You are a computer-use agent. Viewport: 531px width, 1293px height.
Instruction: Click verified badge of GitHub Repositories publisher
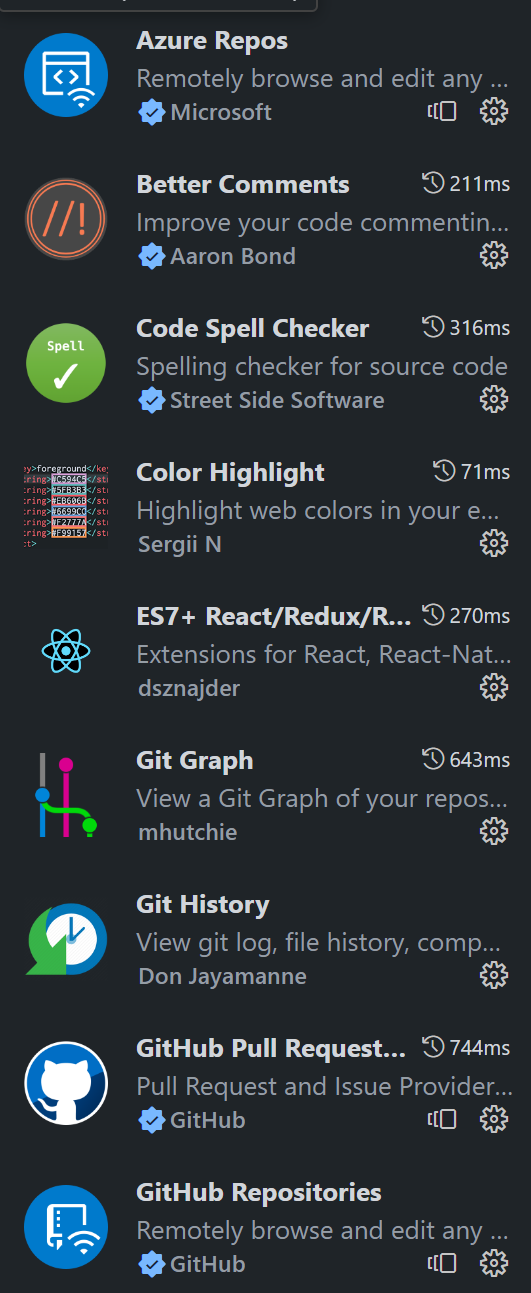(x=151, y=1264)
